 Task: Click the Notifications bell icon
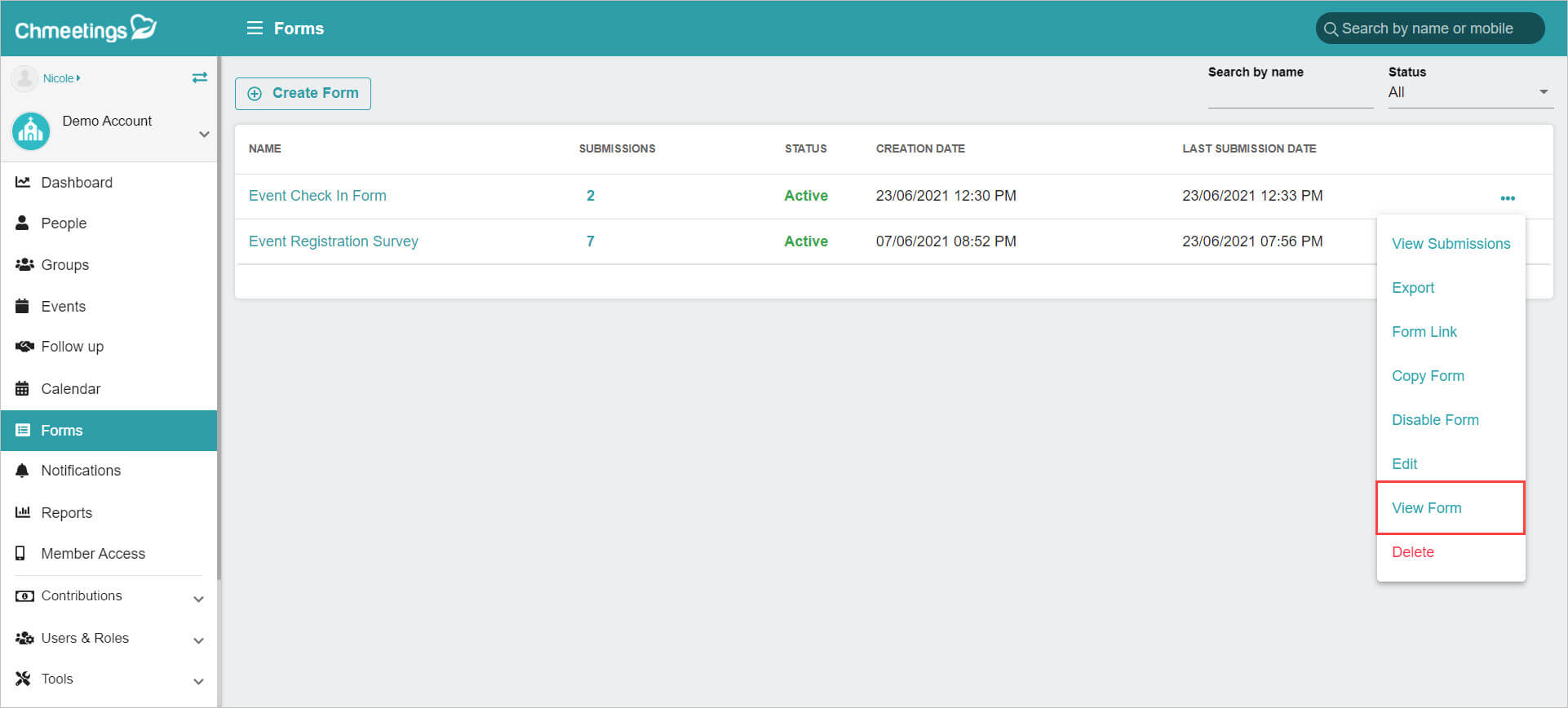22,471
